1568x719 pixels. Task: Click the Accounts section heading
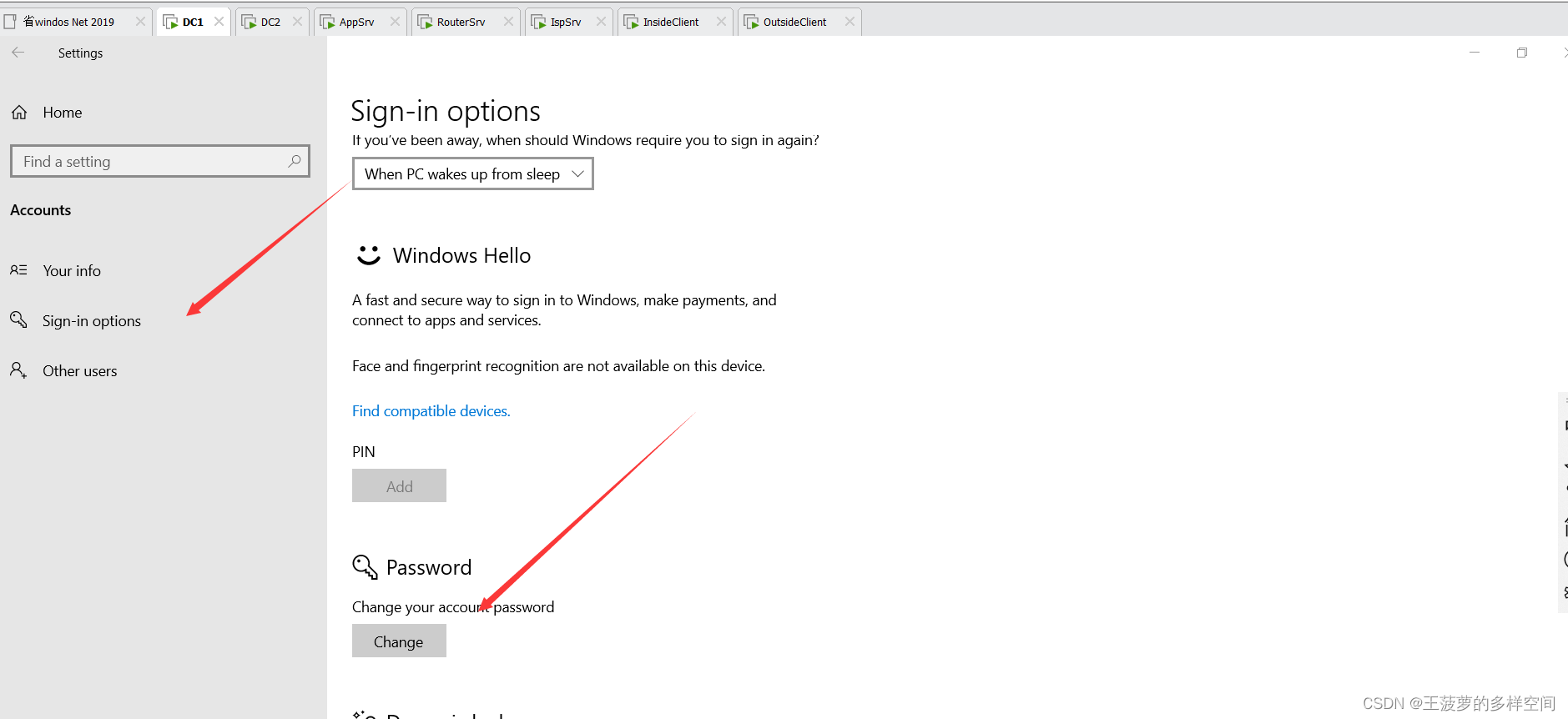pyautogui.click(x=41, y=210)
